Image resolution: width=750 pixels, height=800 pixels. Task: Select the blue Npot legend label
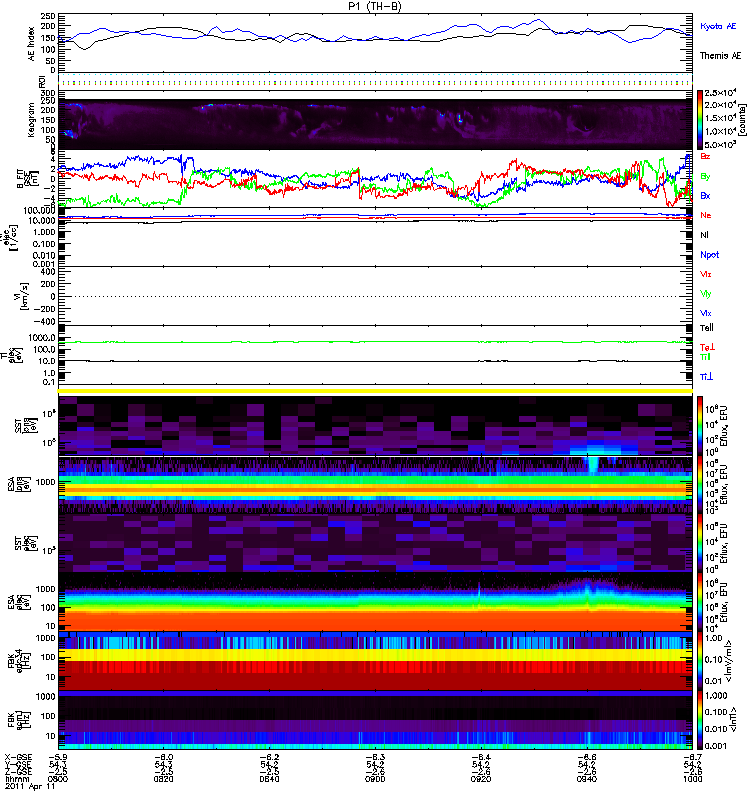point(710,255)
